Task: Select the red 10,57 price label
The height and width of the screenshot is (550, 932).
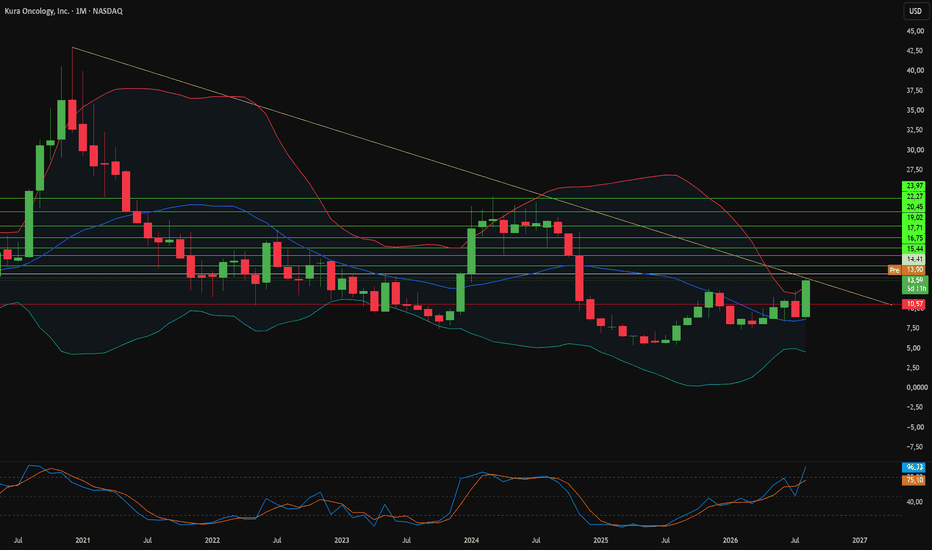Action: tap(914, 304)
